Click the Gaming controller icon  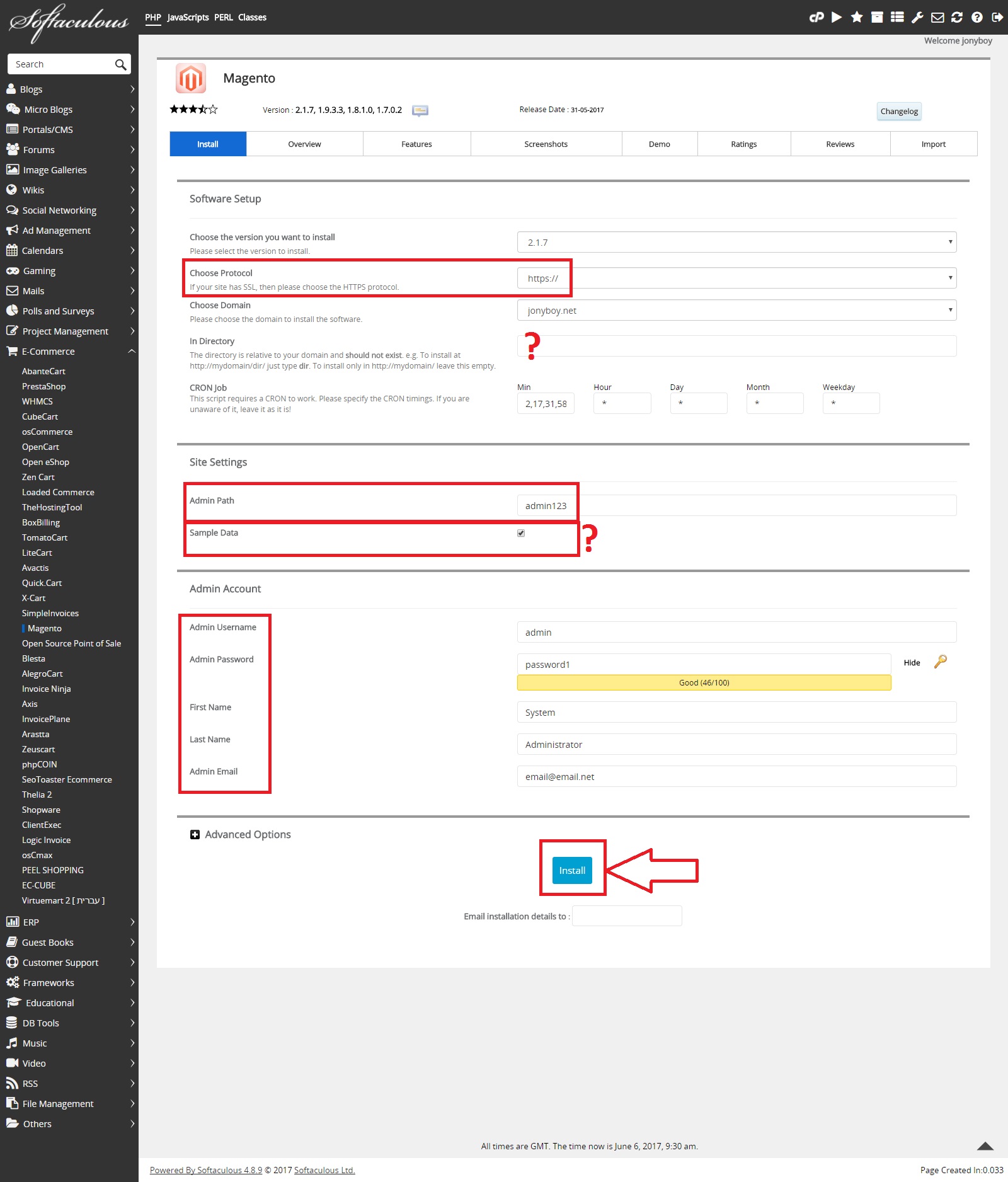13,271
